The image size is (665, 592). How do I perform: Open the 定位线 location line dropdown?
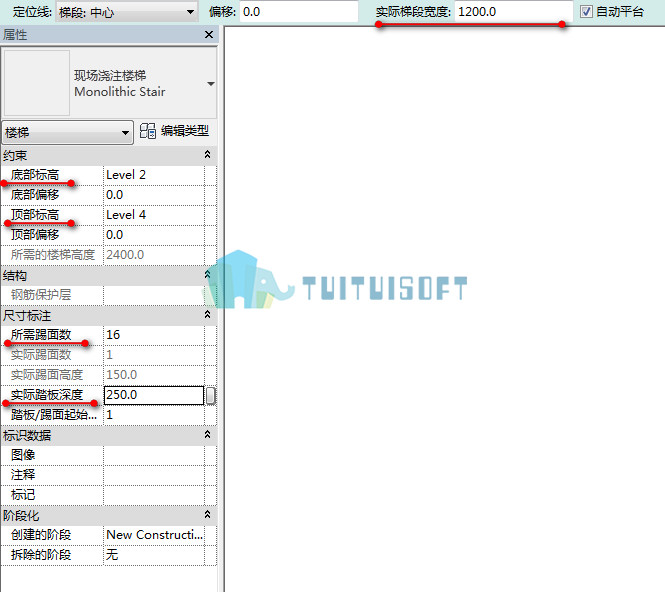coord(126,12)
